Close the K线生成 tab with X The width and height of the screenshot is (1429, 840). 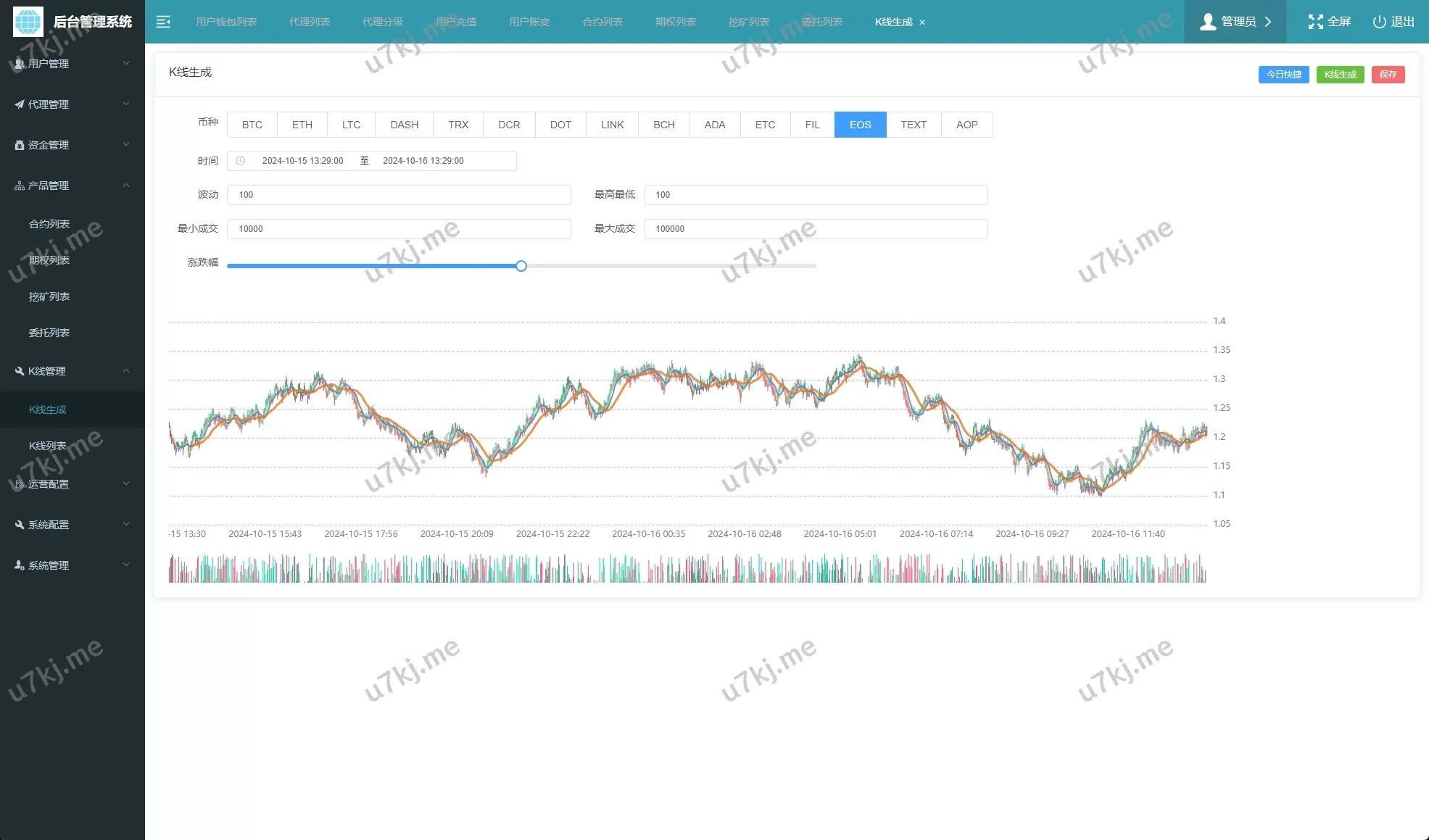(x=922, y=22)
